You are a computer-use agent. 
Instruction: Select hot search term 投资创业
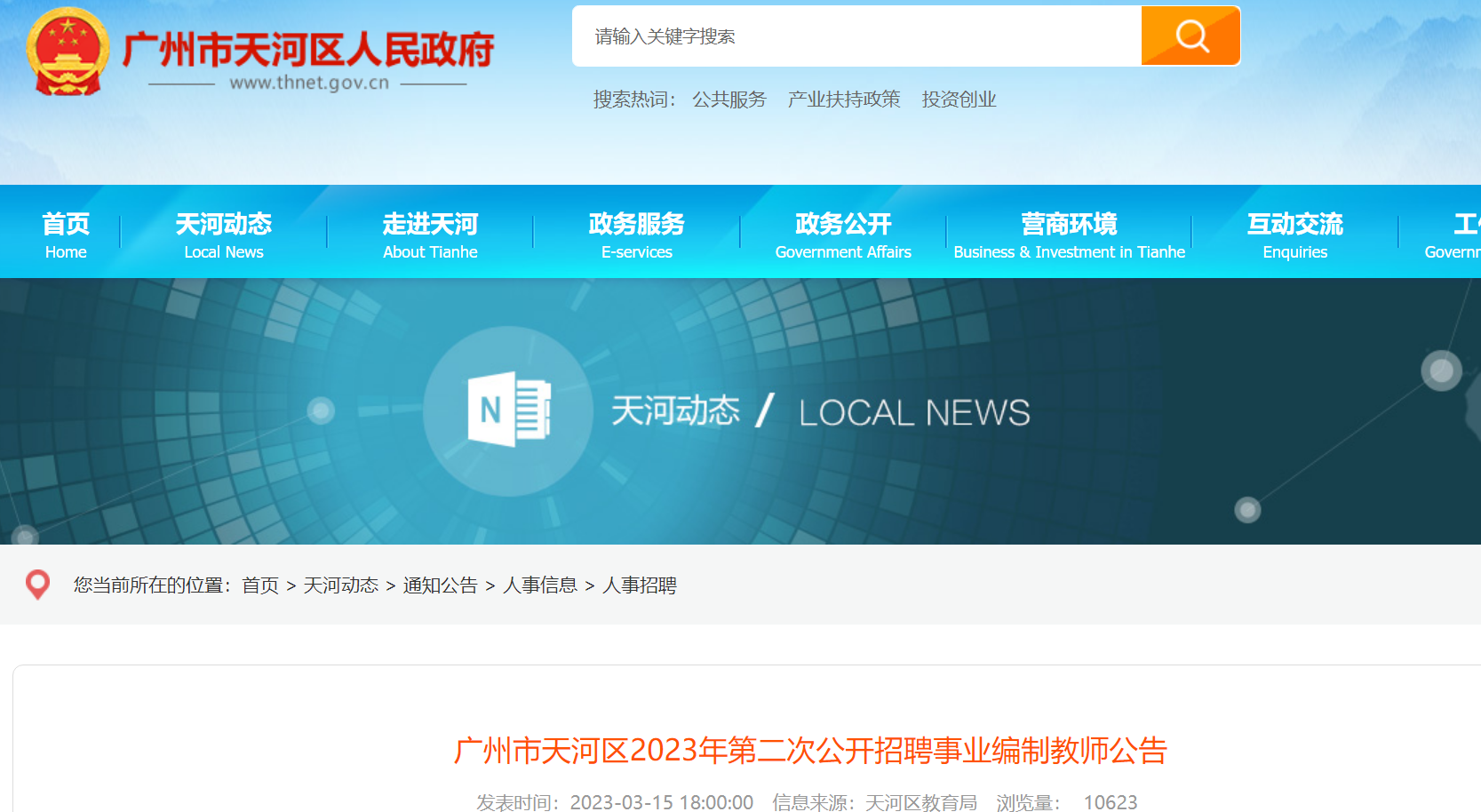959,100
